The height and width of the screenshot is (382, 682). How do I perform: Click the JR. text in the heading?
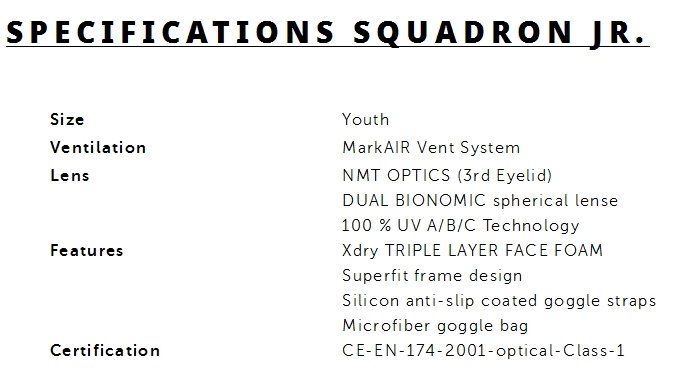click(x=618, y=33)
